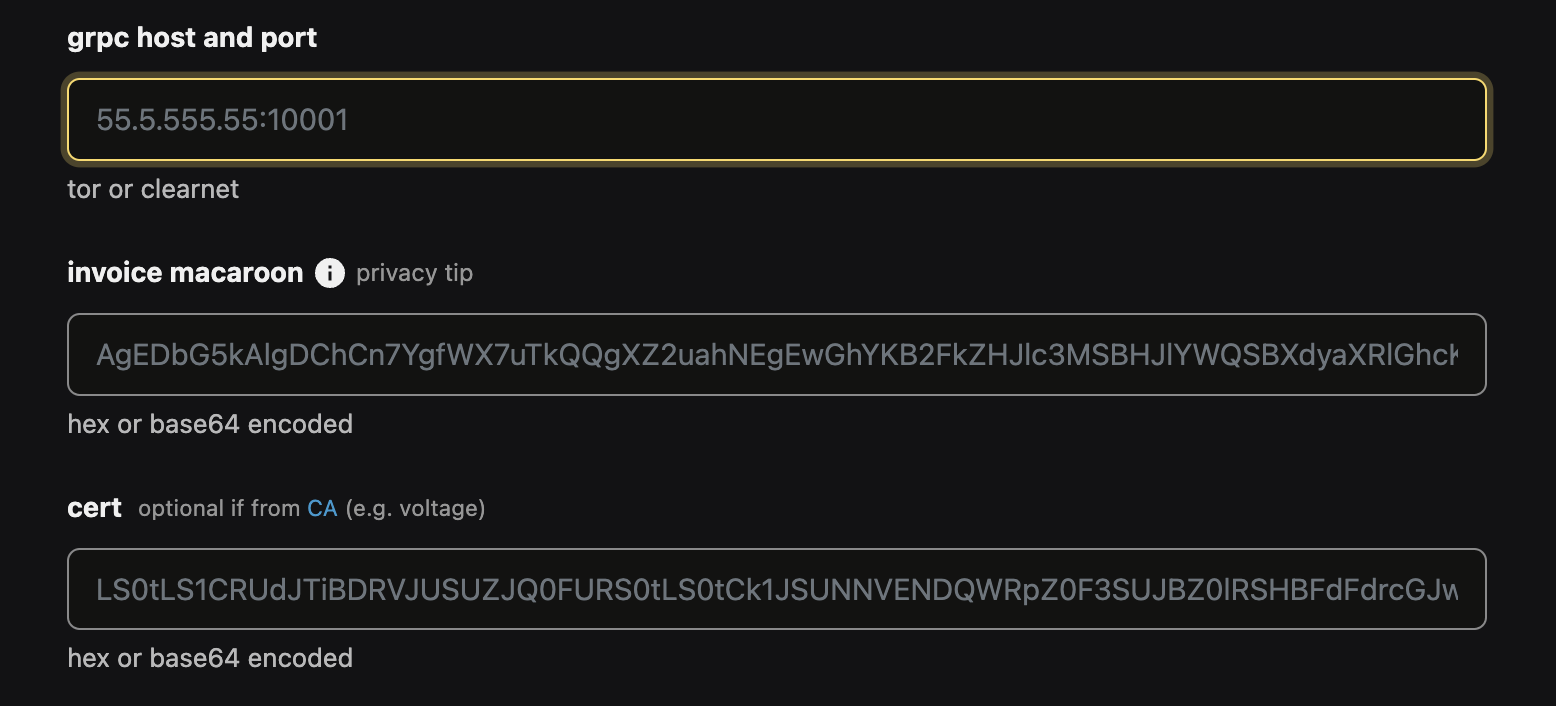Viewport: 1556px width, 706px height.
Task: Click the 'invoice macaroon' bold label
Action: pyautogui.click(x=185, y=273)
